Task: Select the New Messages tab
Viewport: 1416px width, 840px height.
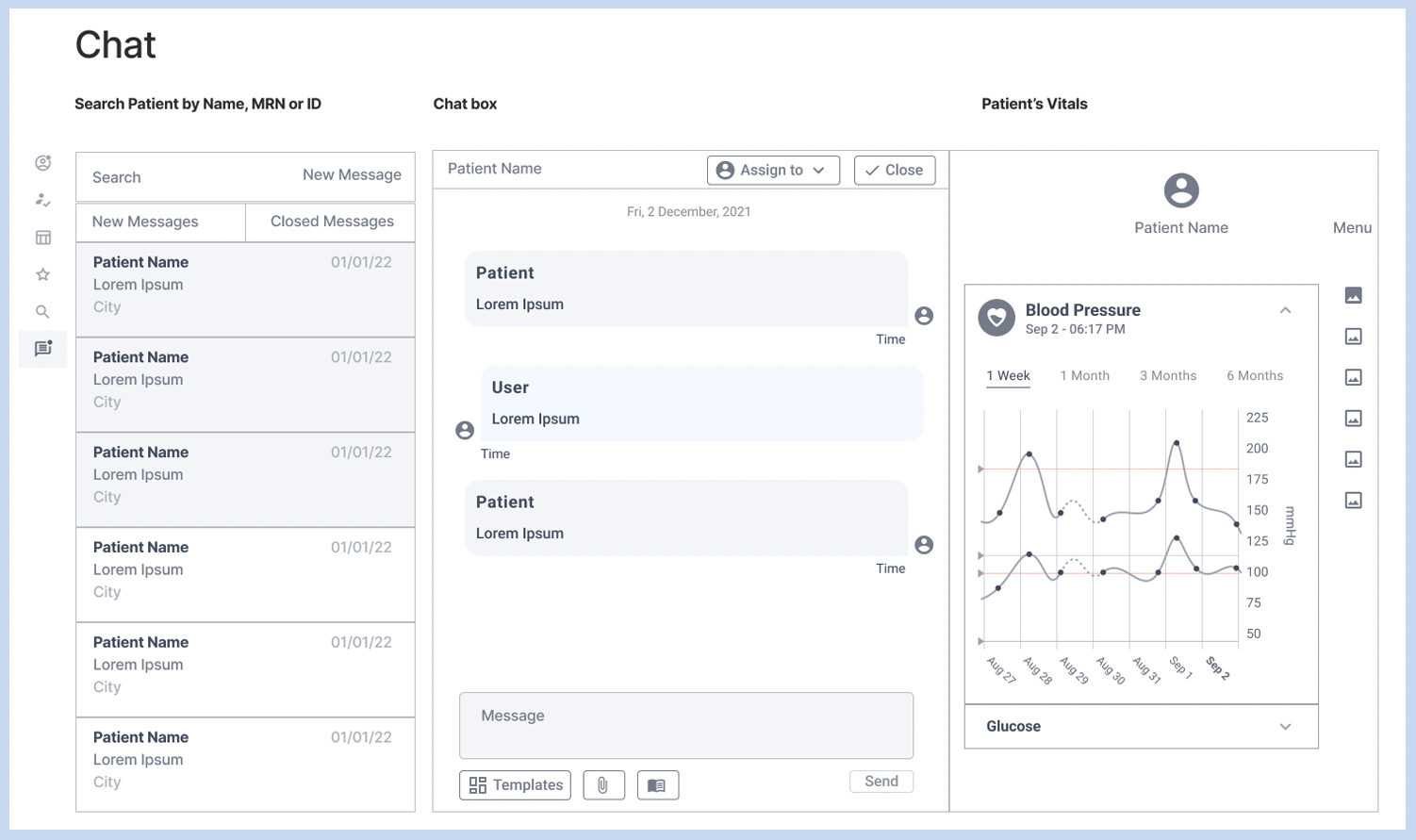Action: coord(145,222)
